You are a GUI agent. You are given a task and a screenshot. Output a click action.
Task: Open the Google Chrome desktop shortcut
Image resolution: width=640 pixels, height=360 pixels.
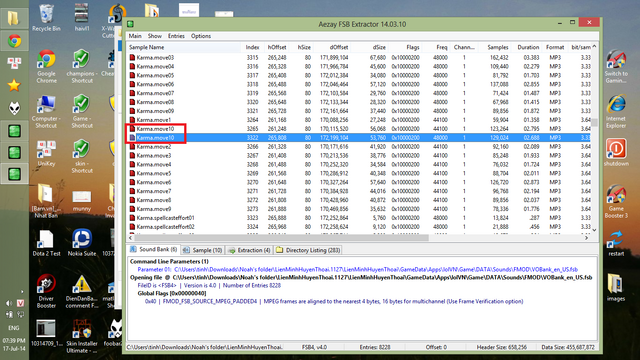(46, 67)
